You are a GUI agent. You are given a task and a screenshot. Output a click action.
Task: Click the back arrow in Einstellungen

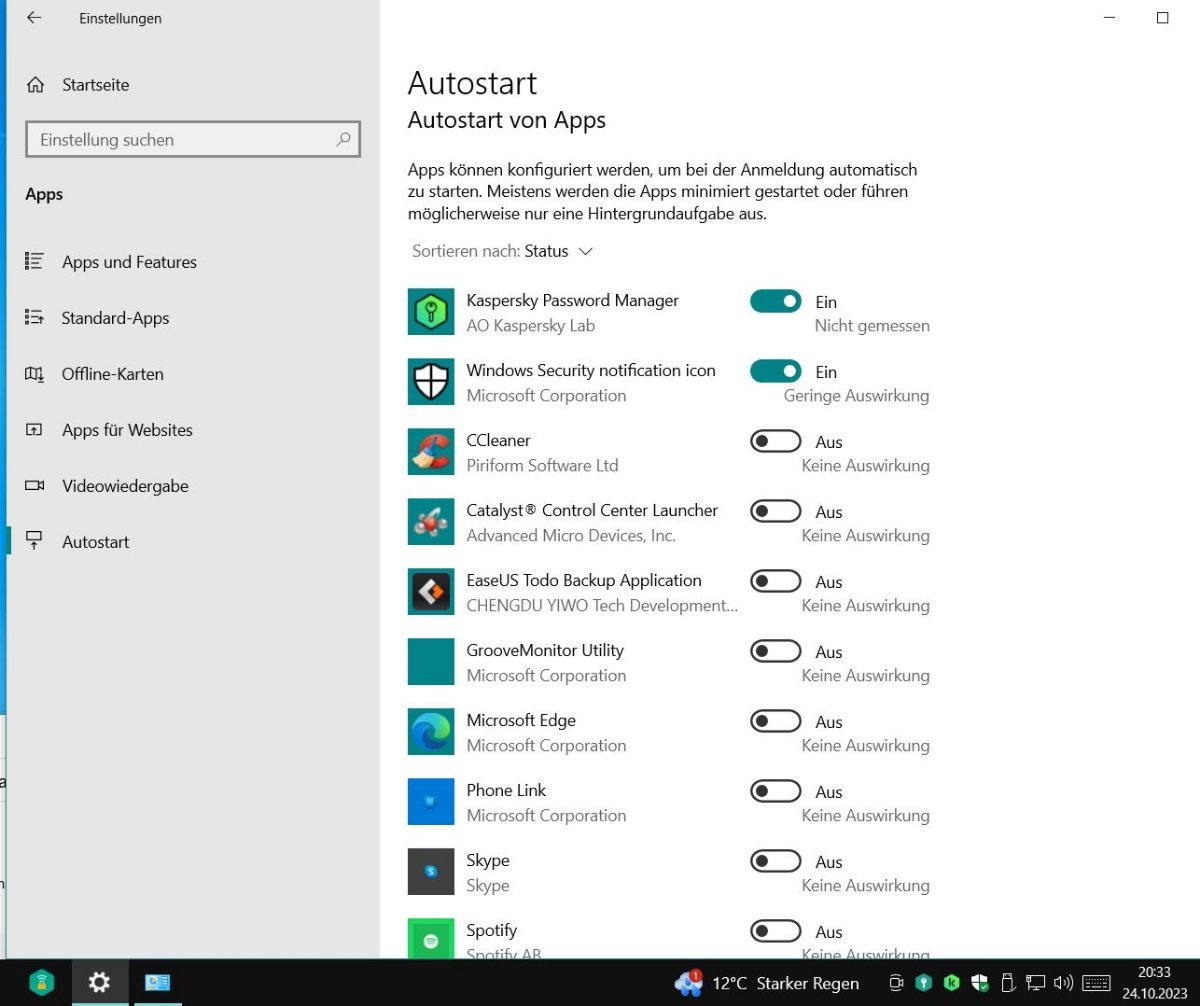pyautogui.click(x=34, y=18)
